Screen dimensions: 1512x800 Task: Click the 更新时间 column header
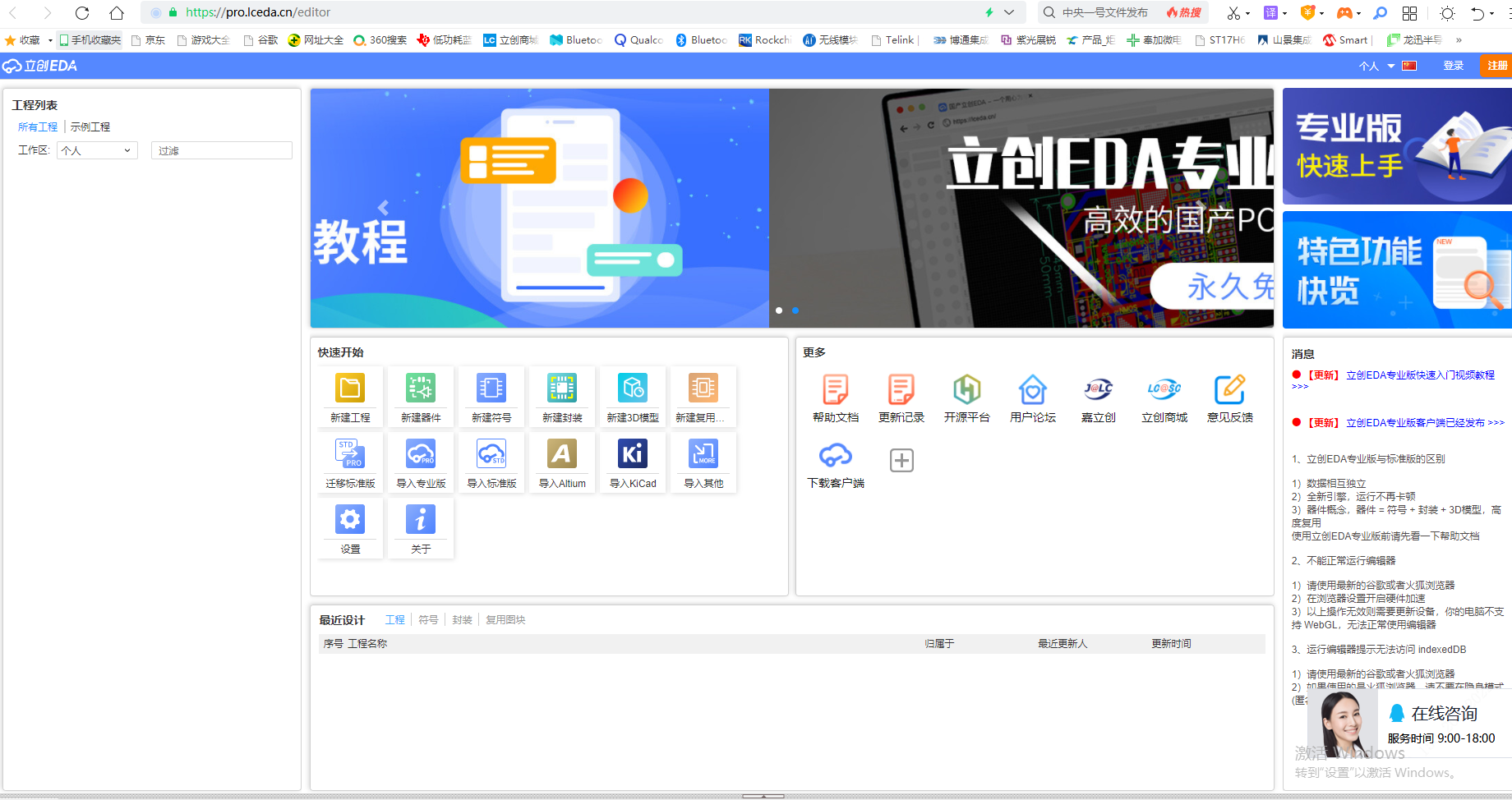pyautogui.click(x=1171, y=644)
